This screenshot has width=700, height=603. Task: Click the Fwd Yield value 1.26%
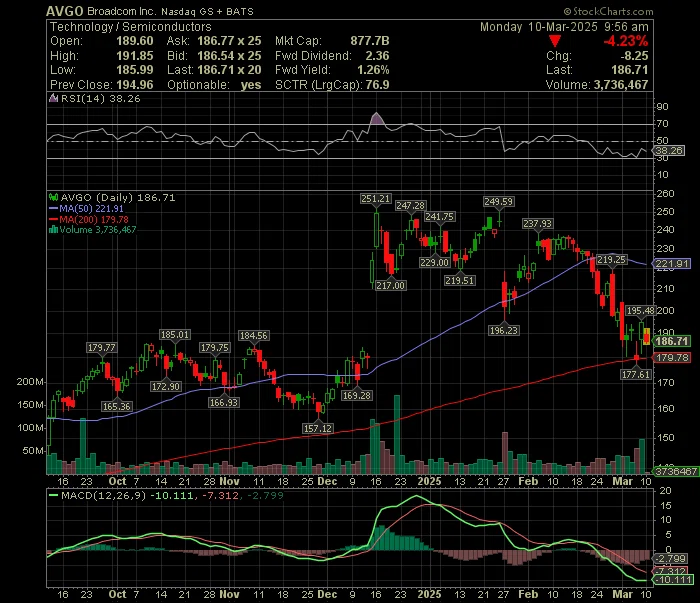point(373,70)
